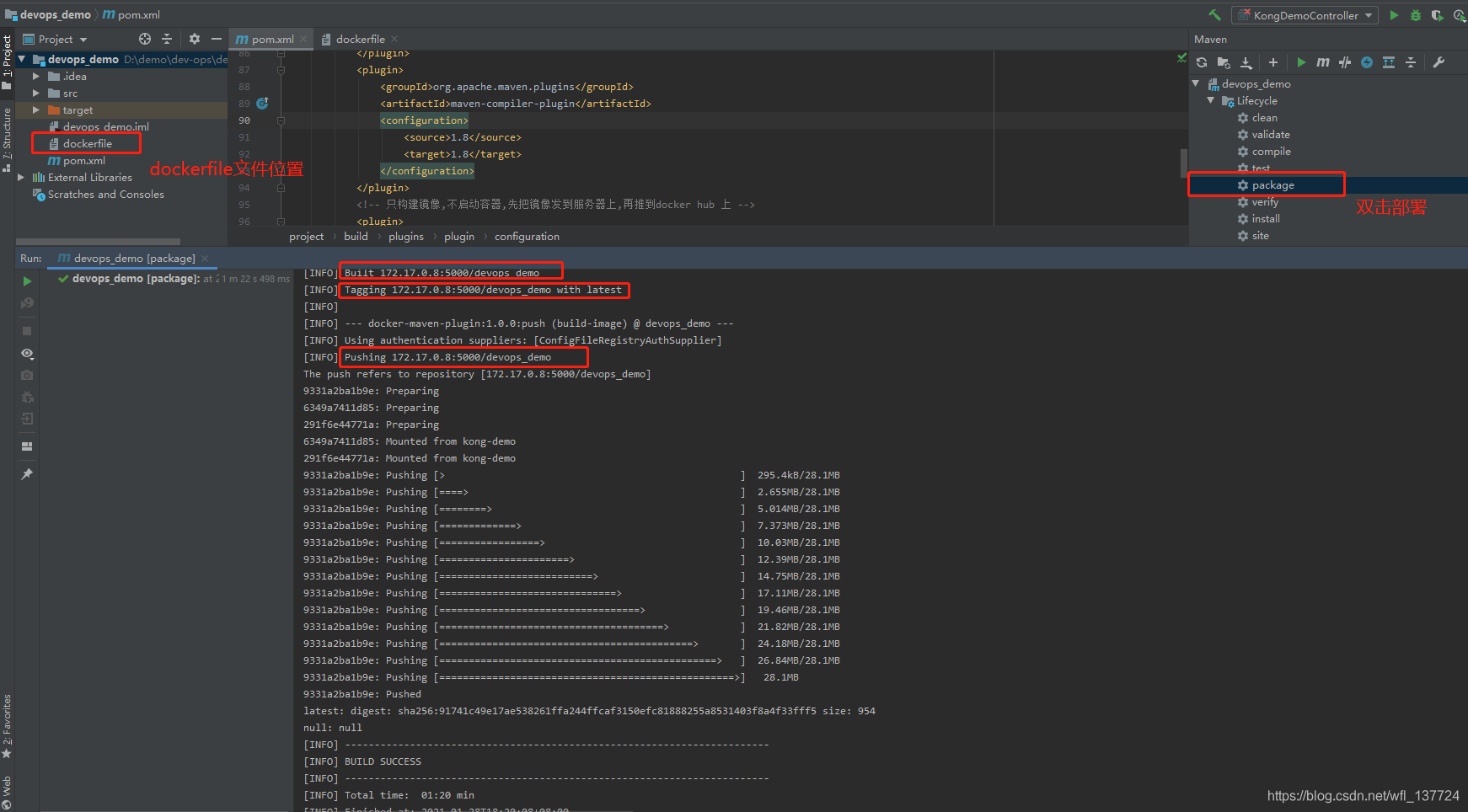The image size is (1468, 812).
Task: Run Maven build with the green play icon
Action: pos(1301,62)
